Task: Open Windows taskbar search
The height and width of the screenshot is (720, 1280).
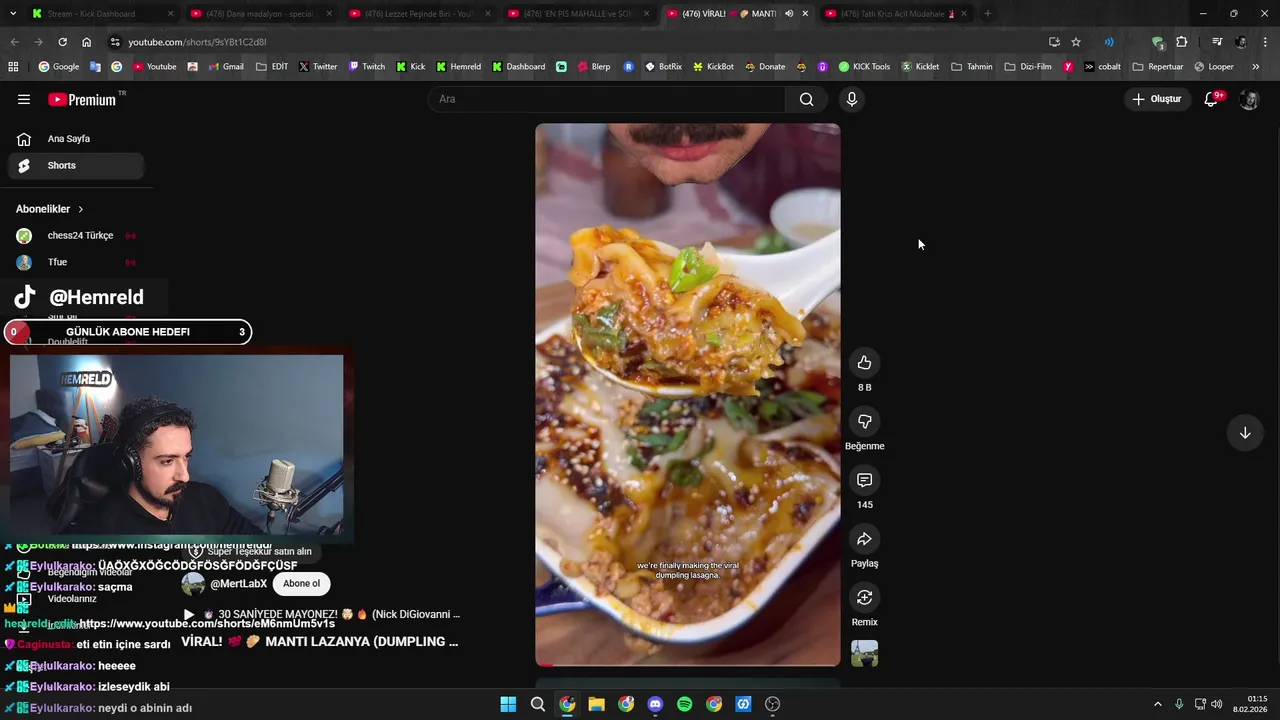Action: click(x=538, y=704)
